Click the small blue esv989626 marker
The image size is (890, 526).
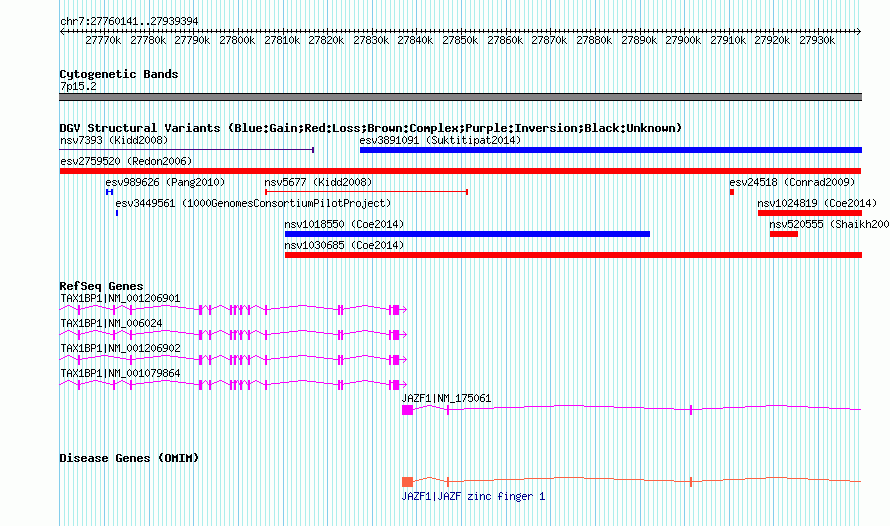point(110,192)
